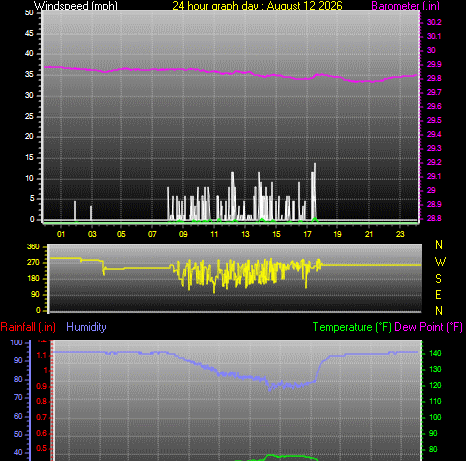Click the 1.1 rainfall scale value
This screenshot has height=461, width=466.
(x=42, y=356)
